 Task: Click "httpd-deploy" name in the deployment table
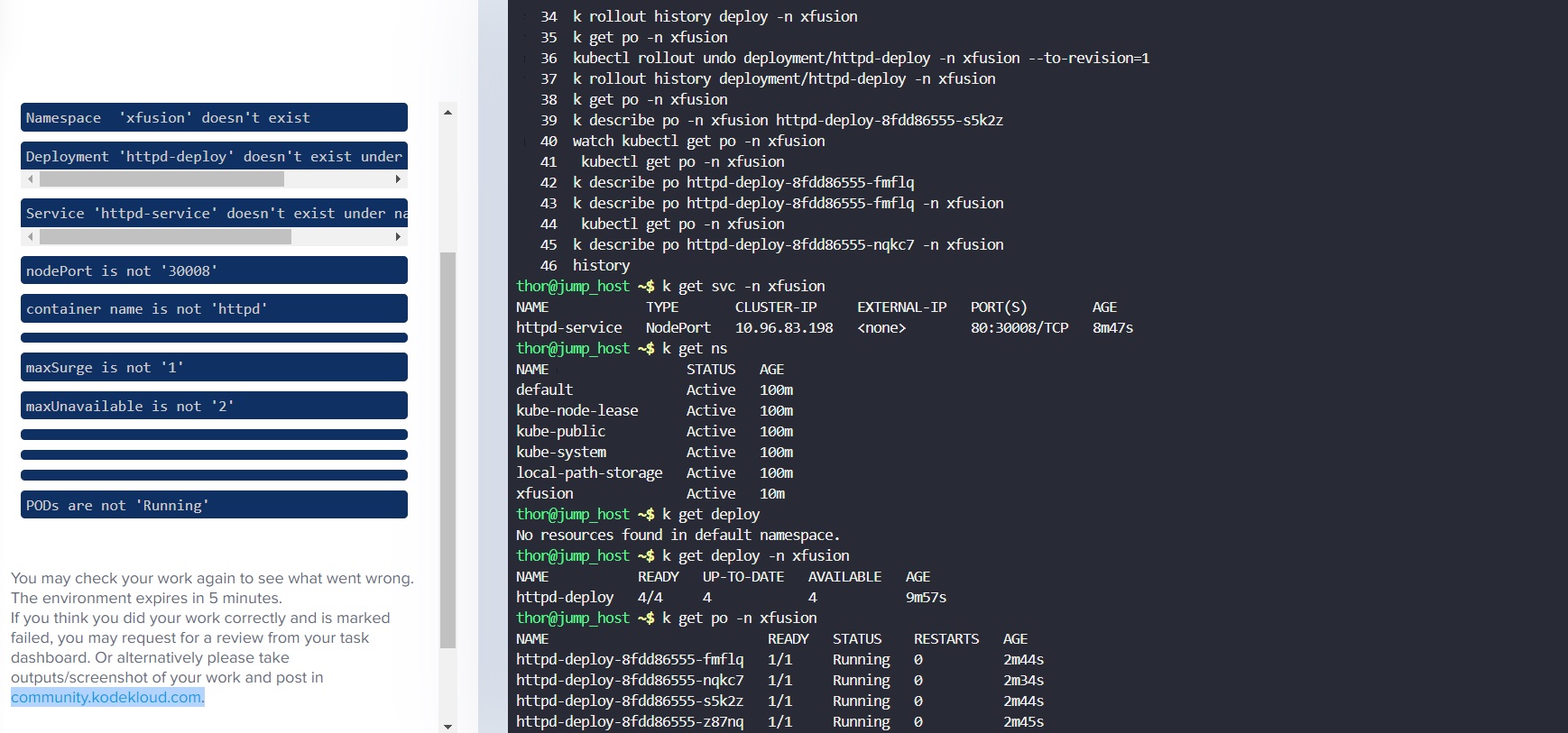tap(565, 597)
